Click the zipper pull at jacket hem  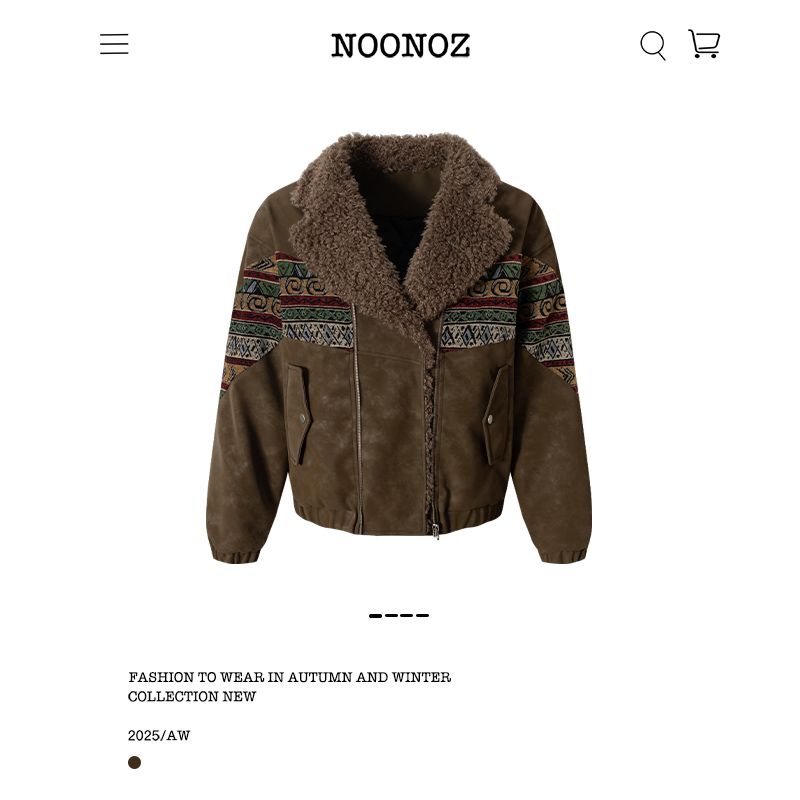435,531
